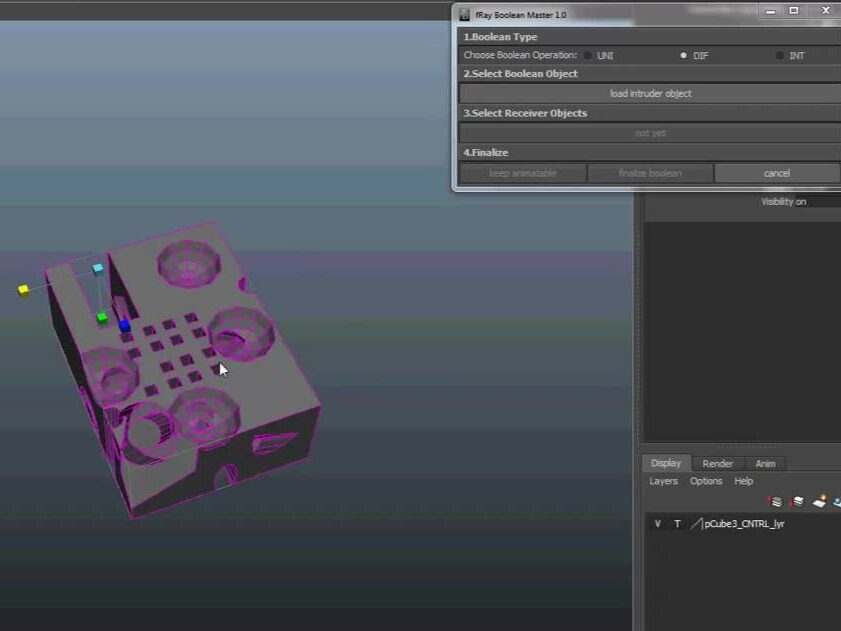Select the DIF boolean operation radio
The height and width of the screenshot is (631, 841).
[683, 55]
